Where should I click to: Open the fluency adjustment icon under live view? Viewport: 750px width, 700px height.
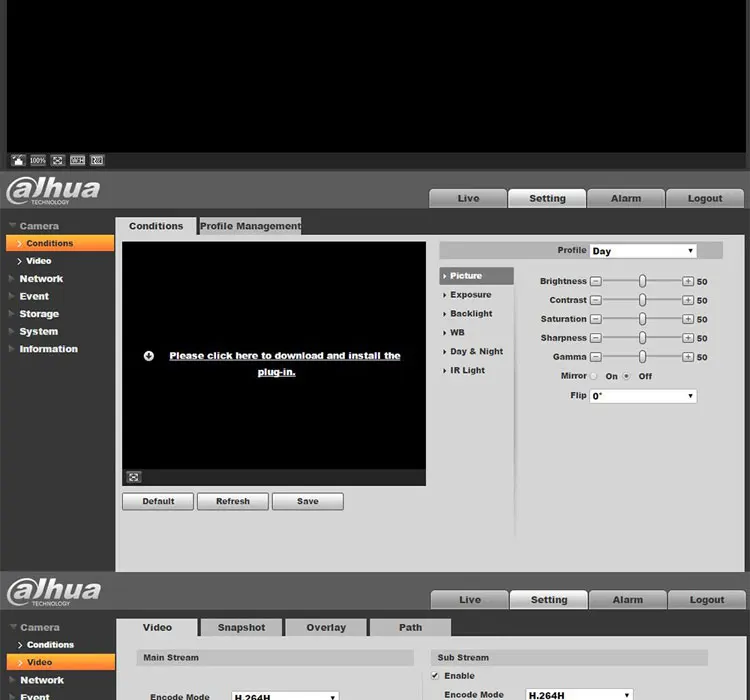coord(97,160)
